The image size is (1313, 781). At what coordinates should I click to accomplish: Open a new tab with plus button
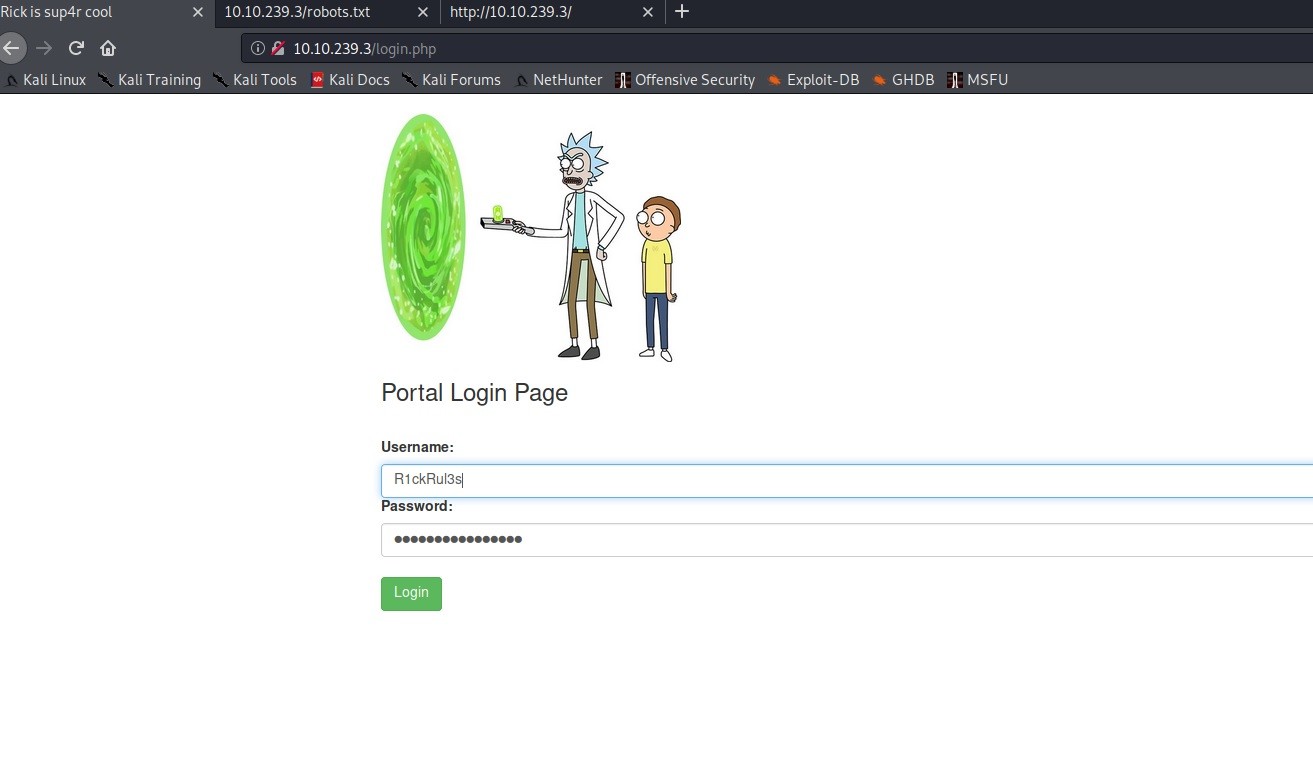pos(682,12)
